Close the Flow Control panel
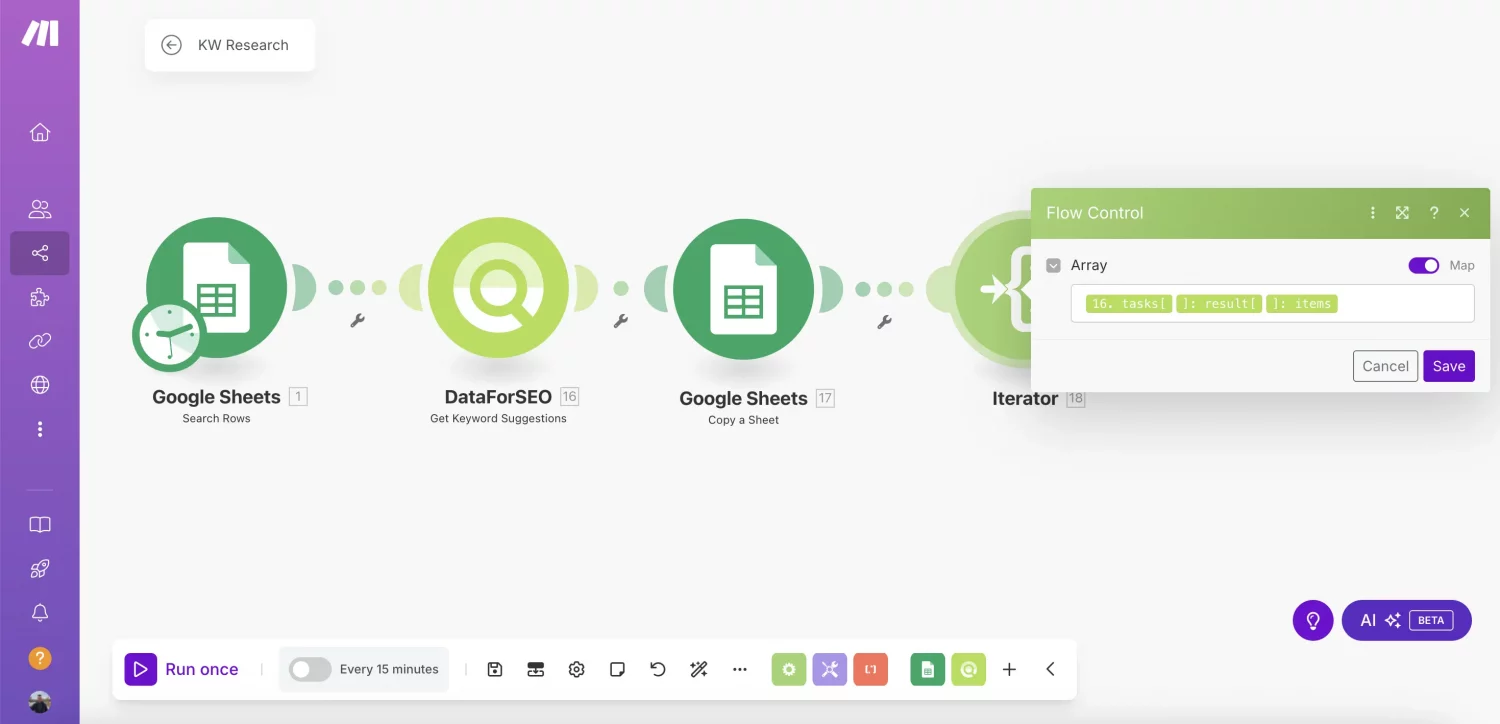 coord(1465,213)
